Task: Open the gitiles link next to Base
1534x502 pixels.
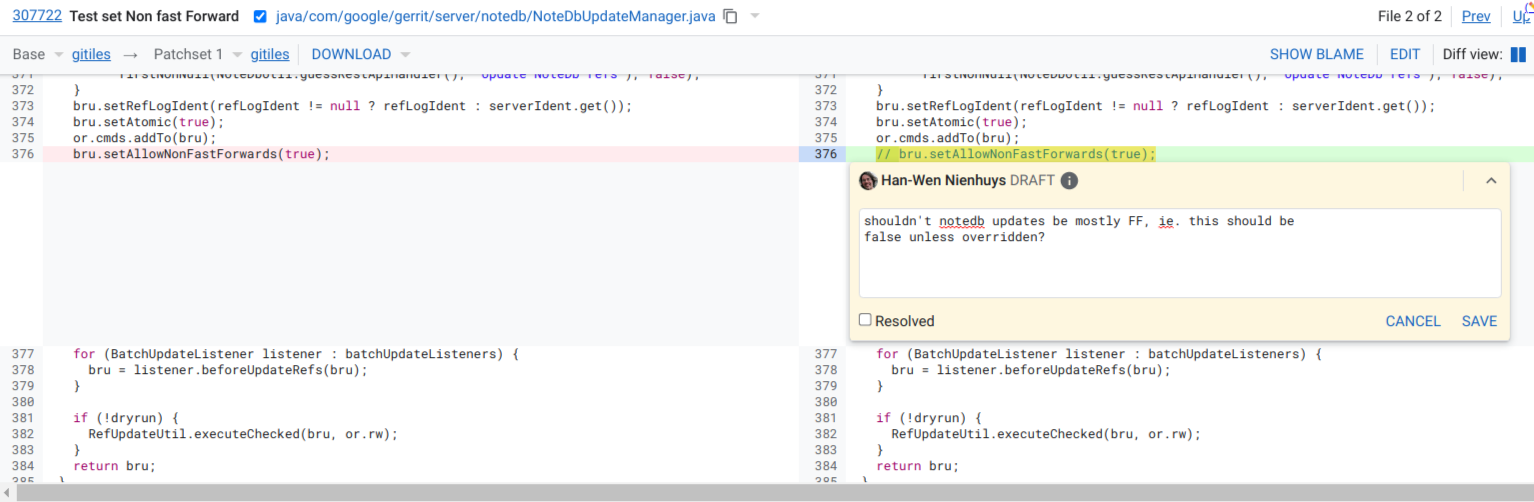Action: pos(91,54)
